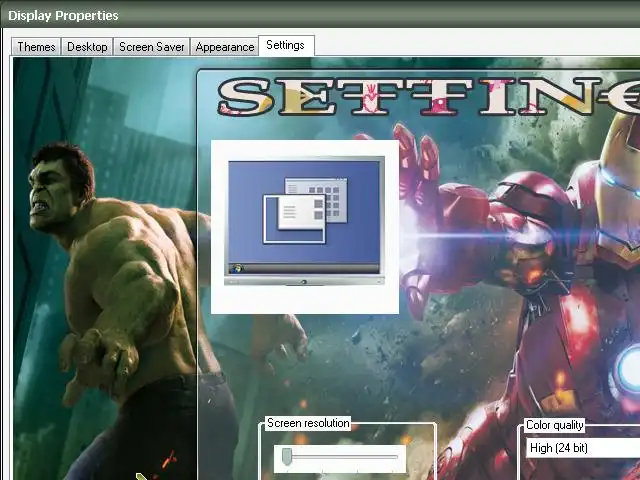Open the Desktop tab

point(87,47)
